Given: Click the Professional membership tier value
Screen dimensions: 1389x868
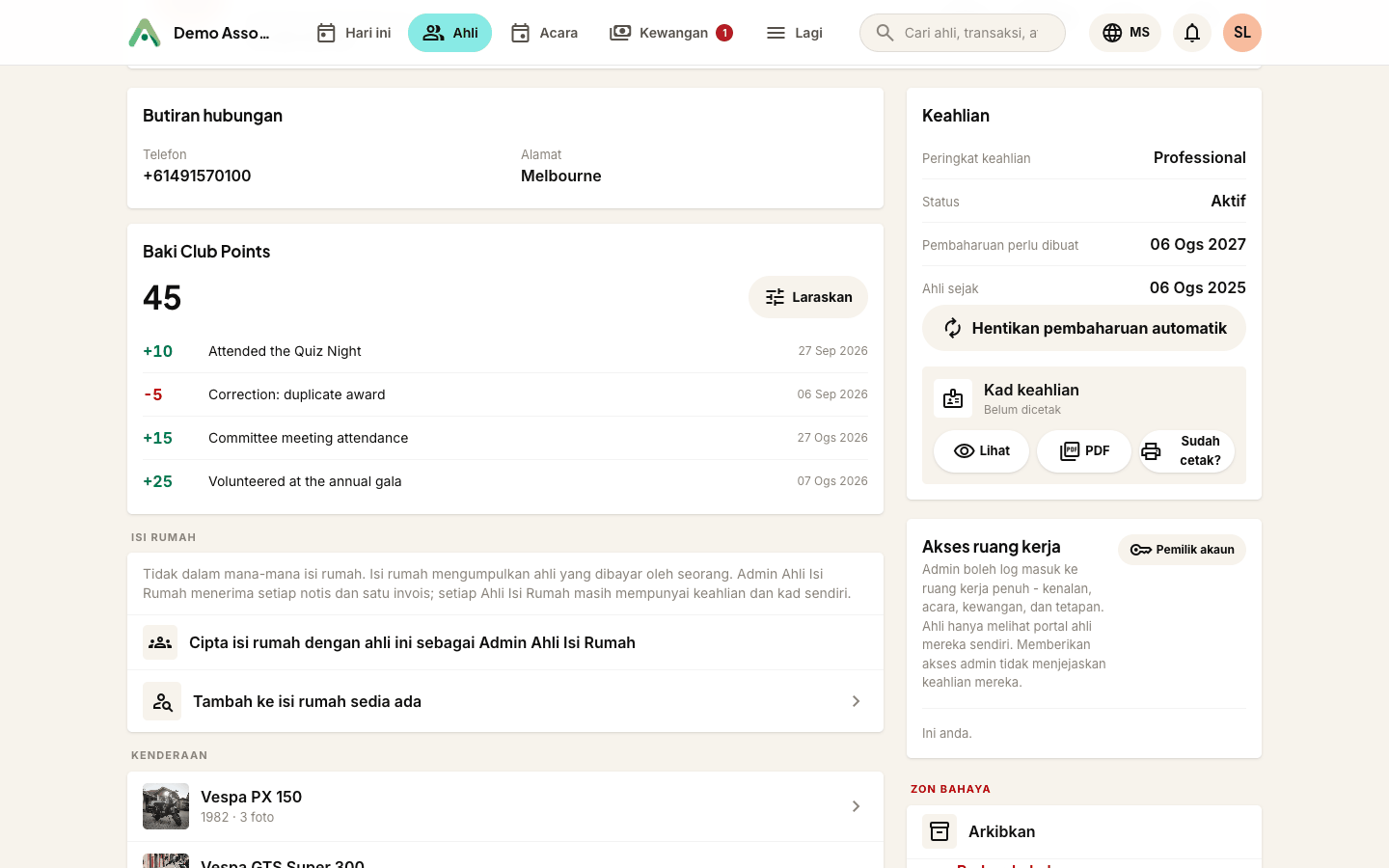Looking at the screenshot, I should 1200,157.
